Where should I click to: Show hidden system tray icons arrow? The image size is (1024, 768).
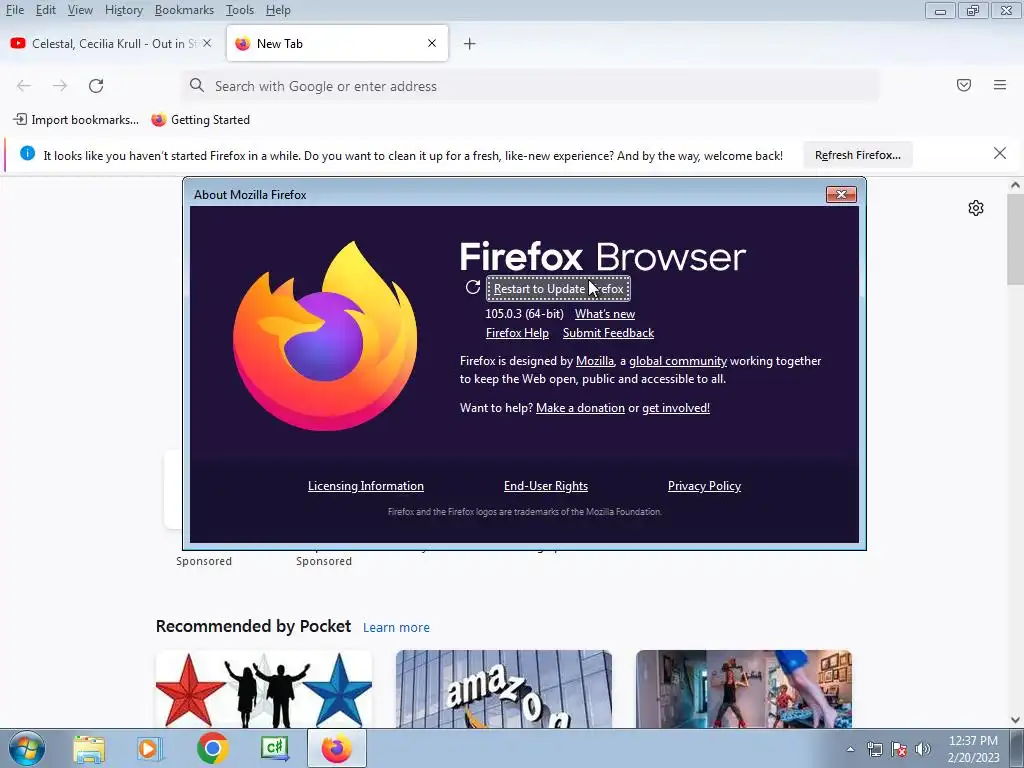pos(850,749)
